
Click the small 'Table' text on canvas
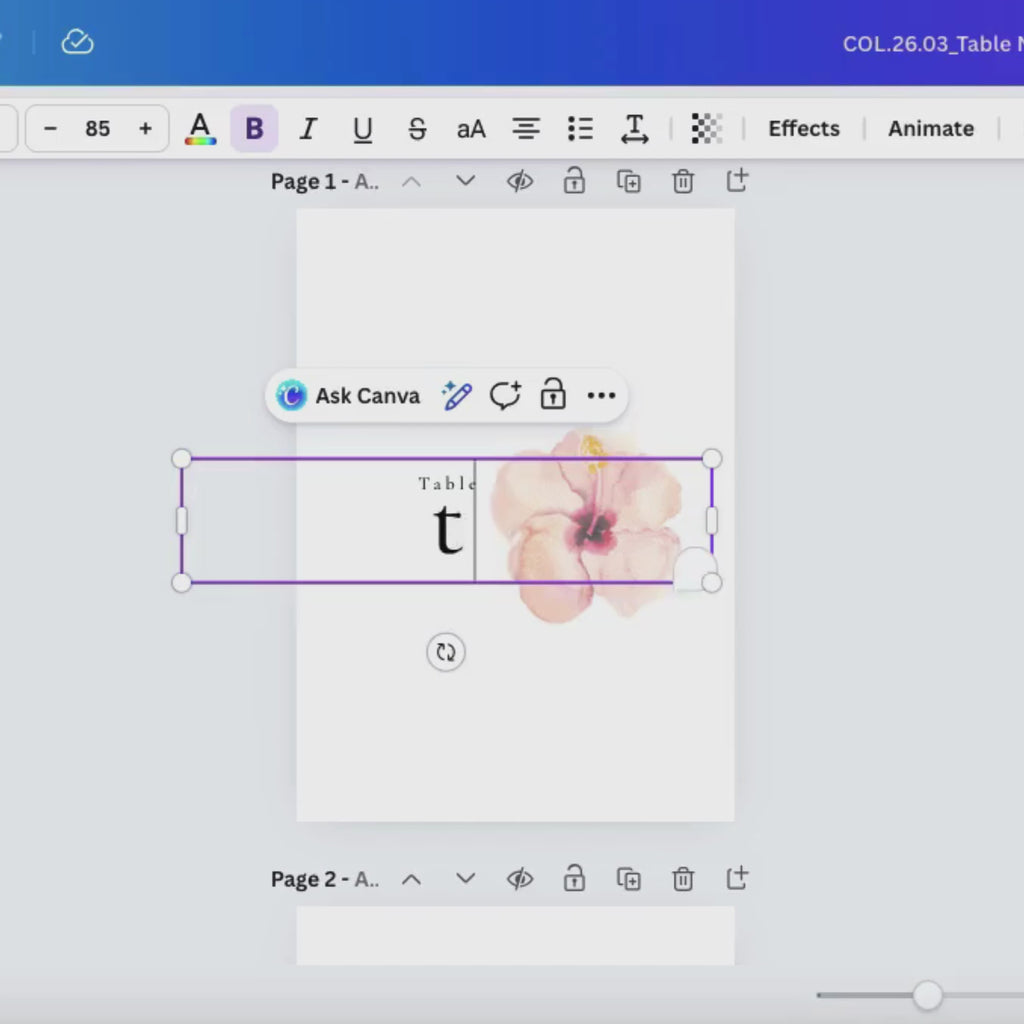tap(447, 483)
